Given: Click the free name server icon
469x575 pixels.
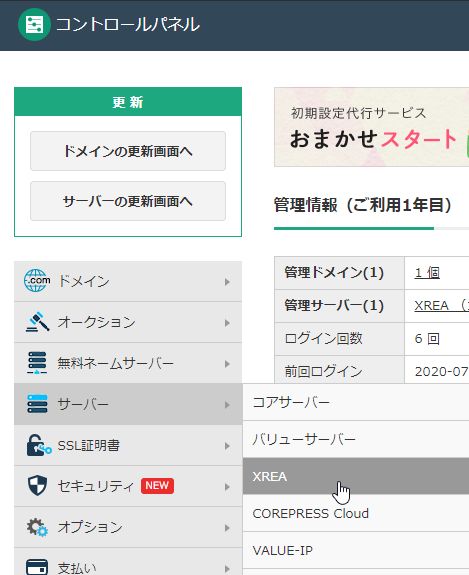Looking at the screenshot, I should click(37, 363).
